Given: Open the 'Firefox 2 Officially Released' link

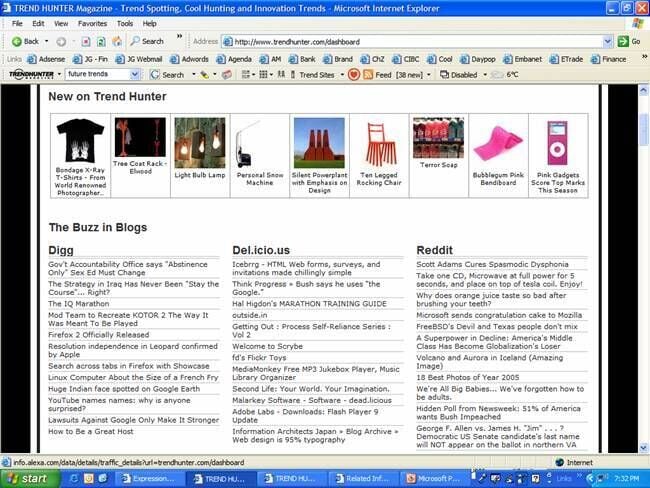Looking at the screenshot, I should 98,335.
